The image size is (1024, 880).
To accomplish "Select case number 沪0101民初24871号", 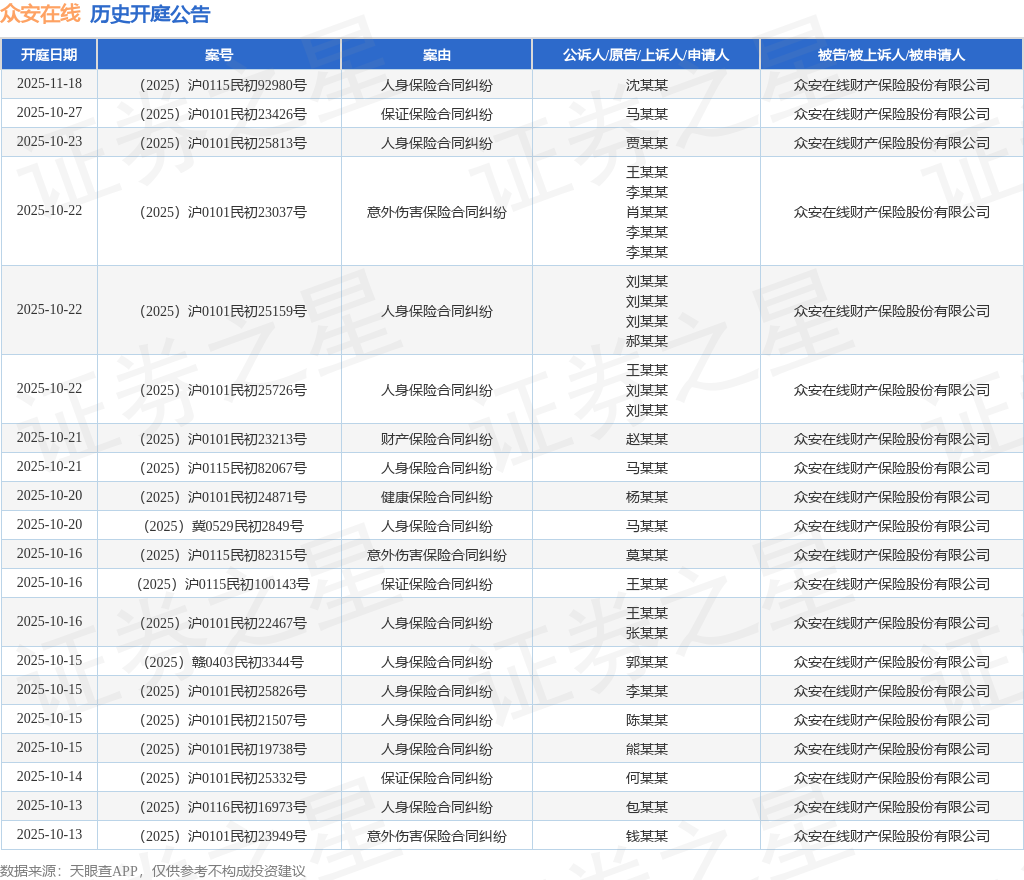I will (247, 497).
